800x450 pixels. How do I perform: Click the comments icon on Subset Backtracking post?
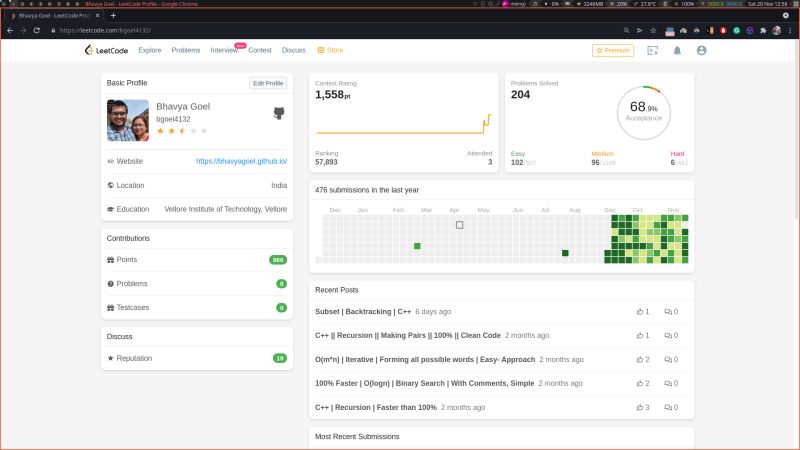point(668,311)
